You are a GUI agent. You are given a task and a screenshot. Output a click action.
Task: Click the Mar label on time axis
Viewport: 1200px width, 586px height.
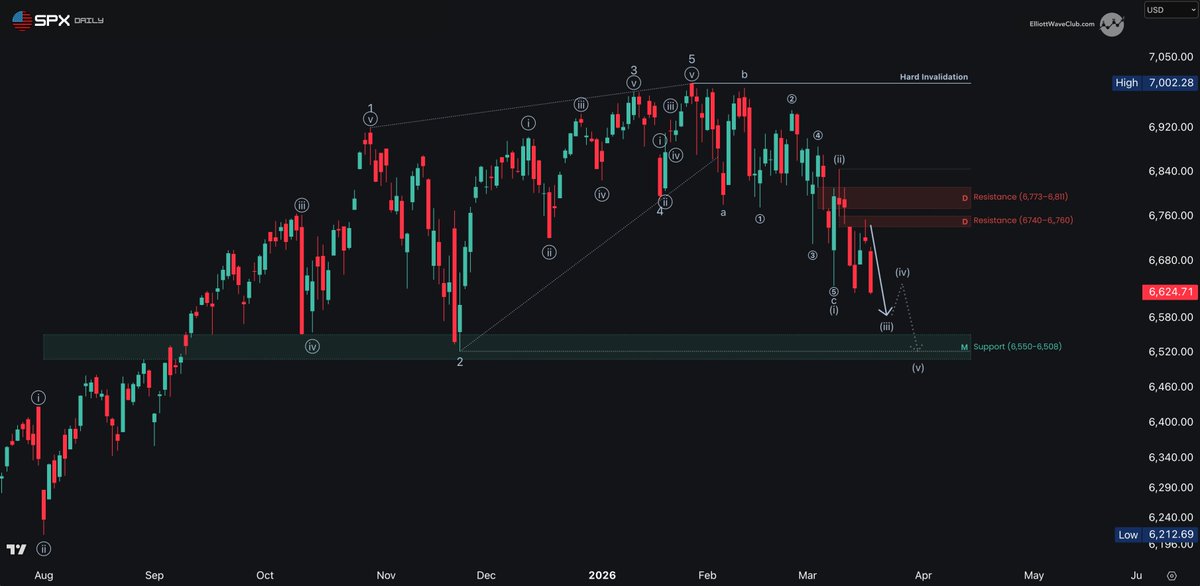808,576
